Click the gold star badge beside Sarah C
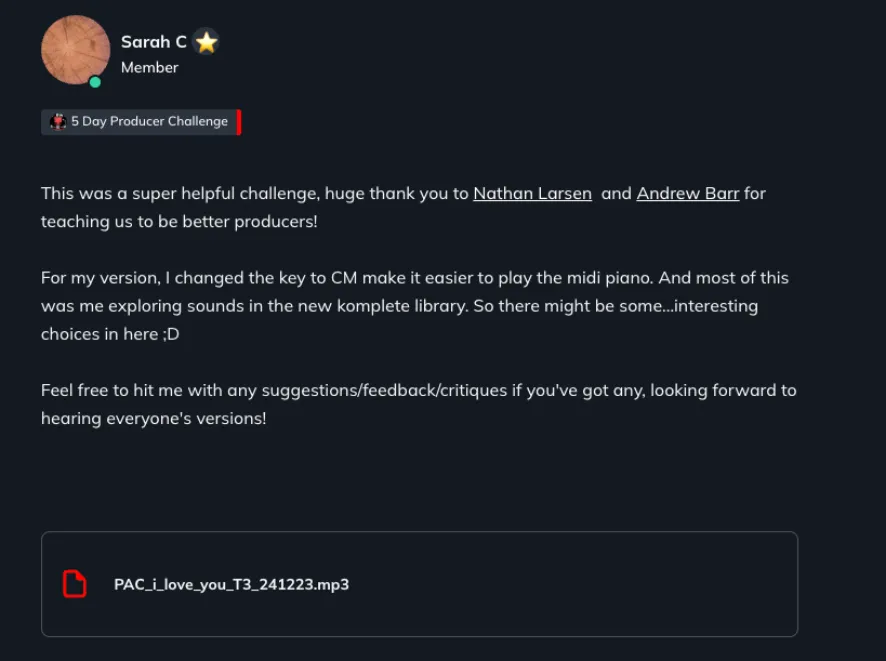This screenshot has height=661, width=886. click(206, 42)
